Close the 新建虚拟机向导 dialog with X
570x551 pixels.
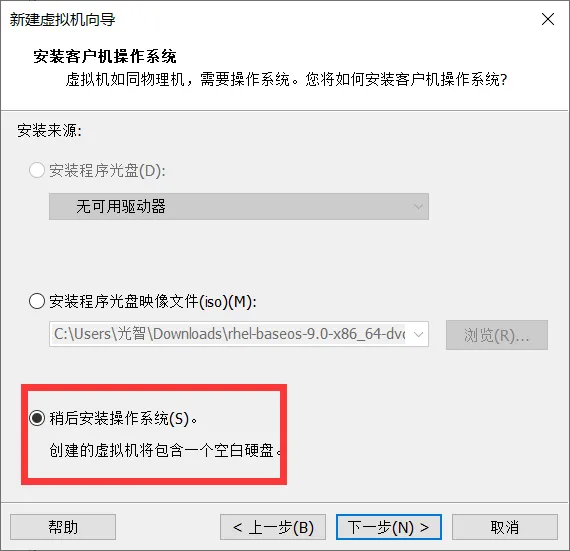547,19
